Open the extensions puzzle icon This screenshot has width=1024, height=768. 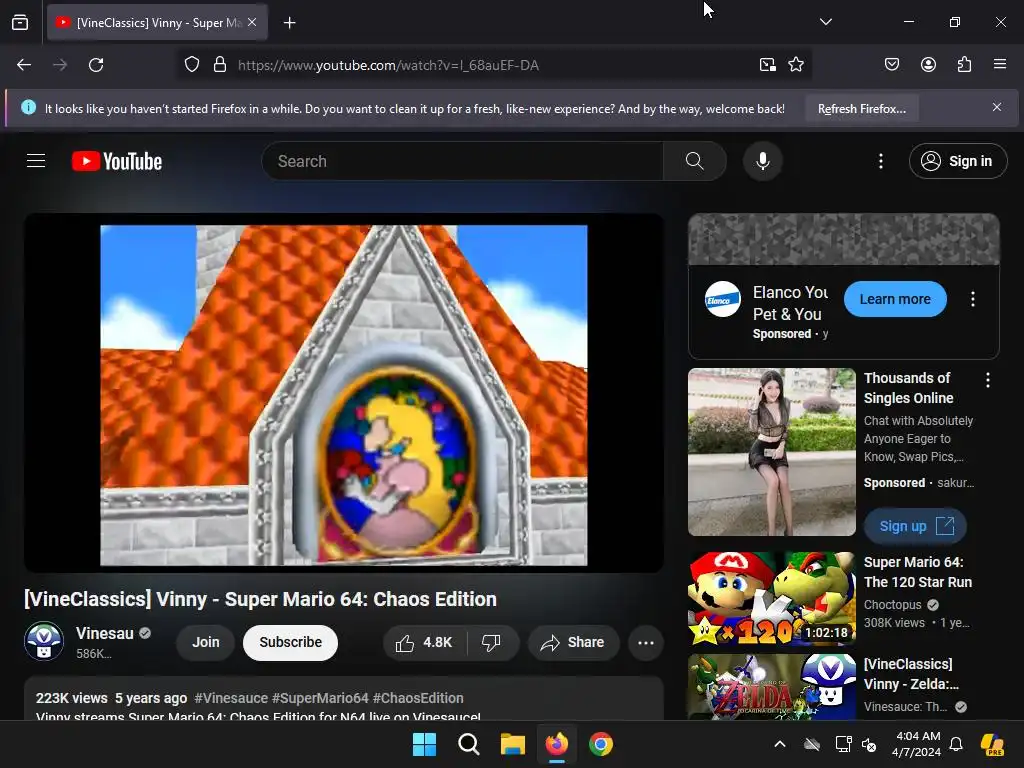[964, 65]
